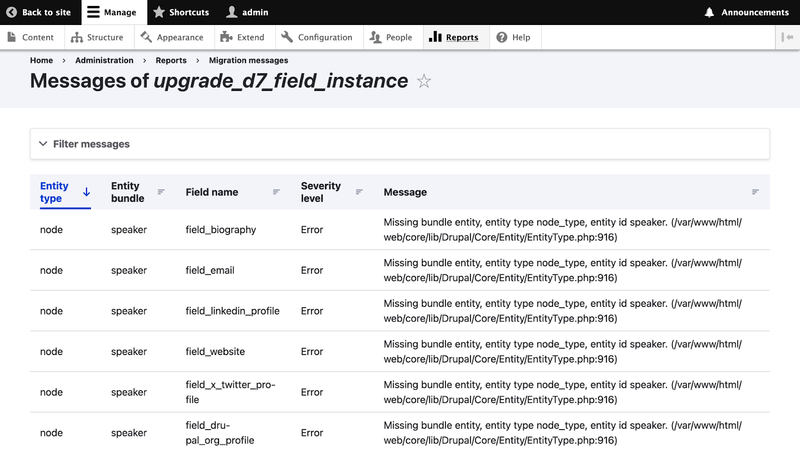Click Back to site arrow
800x450 pixels.
[11, 12]
